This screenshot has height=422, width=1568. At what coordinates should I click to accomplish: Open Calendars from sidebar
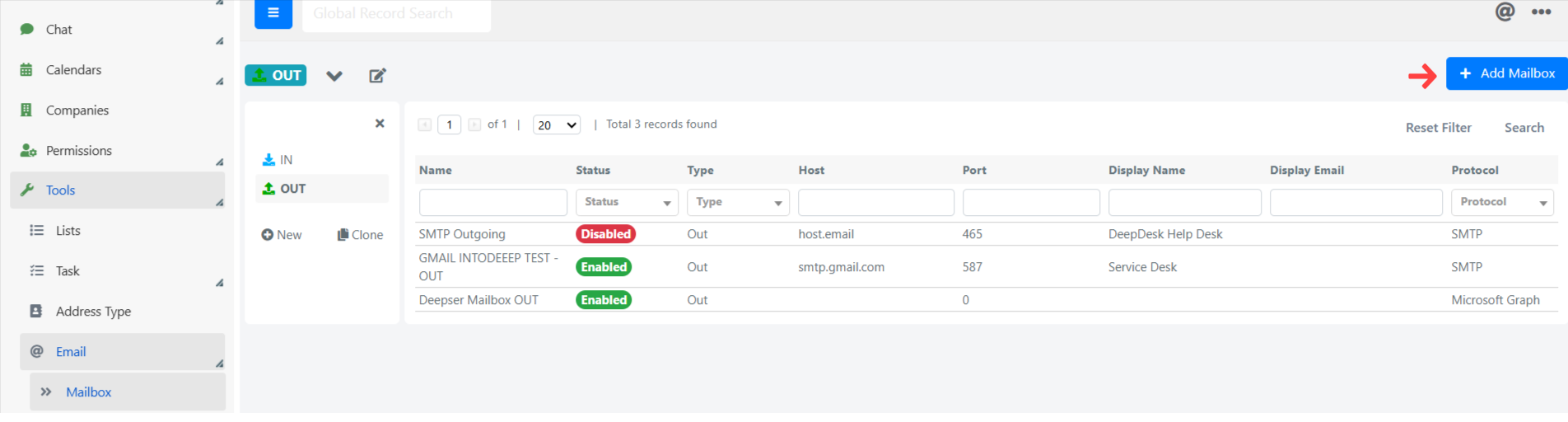coord(73,70)
